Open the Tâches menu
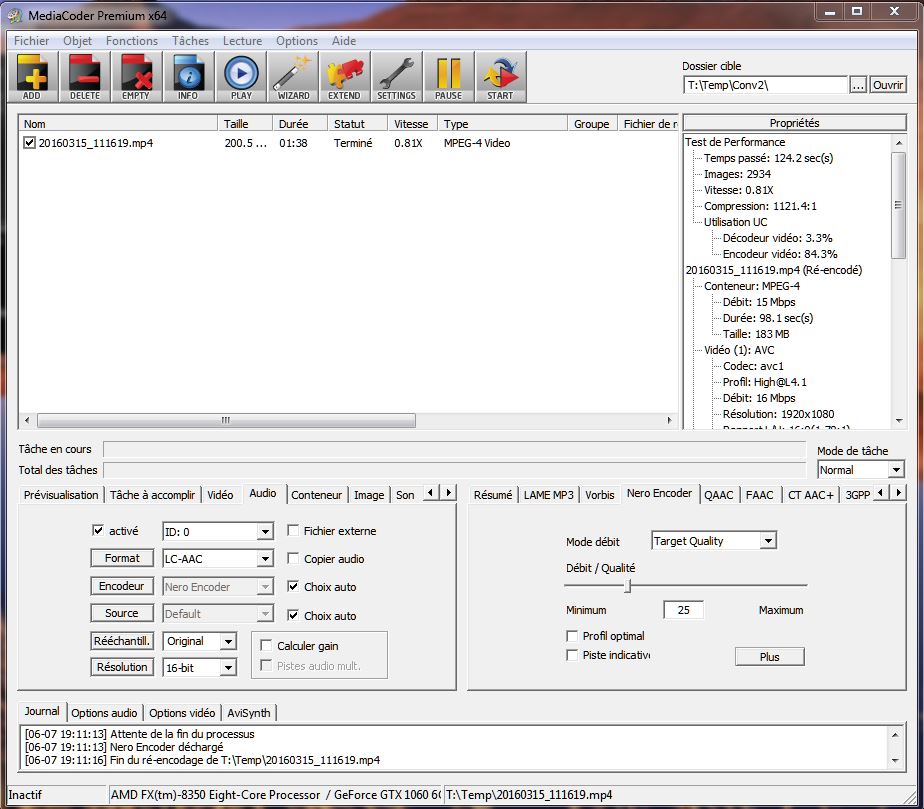The height and width of the screenshot is (809, 924). [x=190, y=41]
